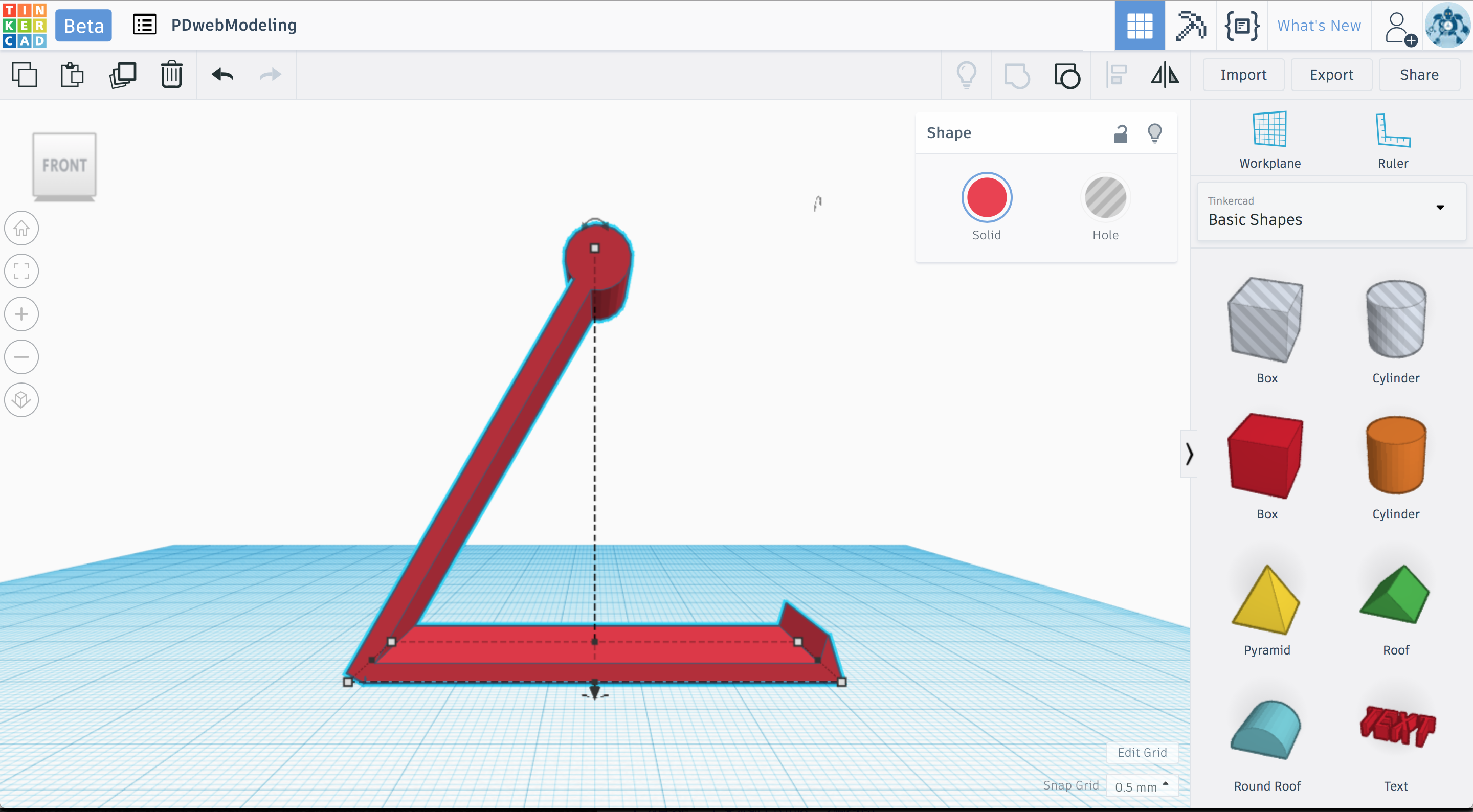This screenshot has height=812, width=1473.
Task: Pick the yellow Pyramid shape thumbnail
Action: click(x=1266, y=600)
